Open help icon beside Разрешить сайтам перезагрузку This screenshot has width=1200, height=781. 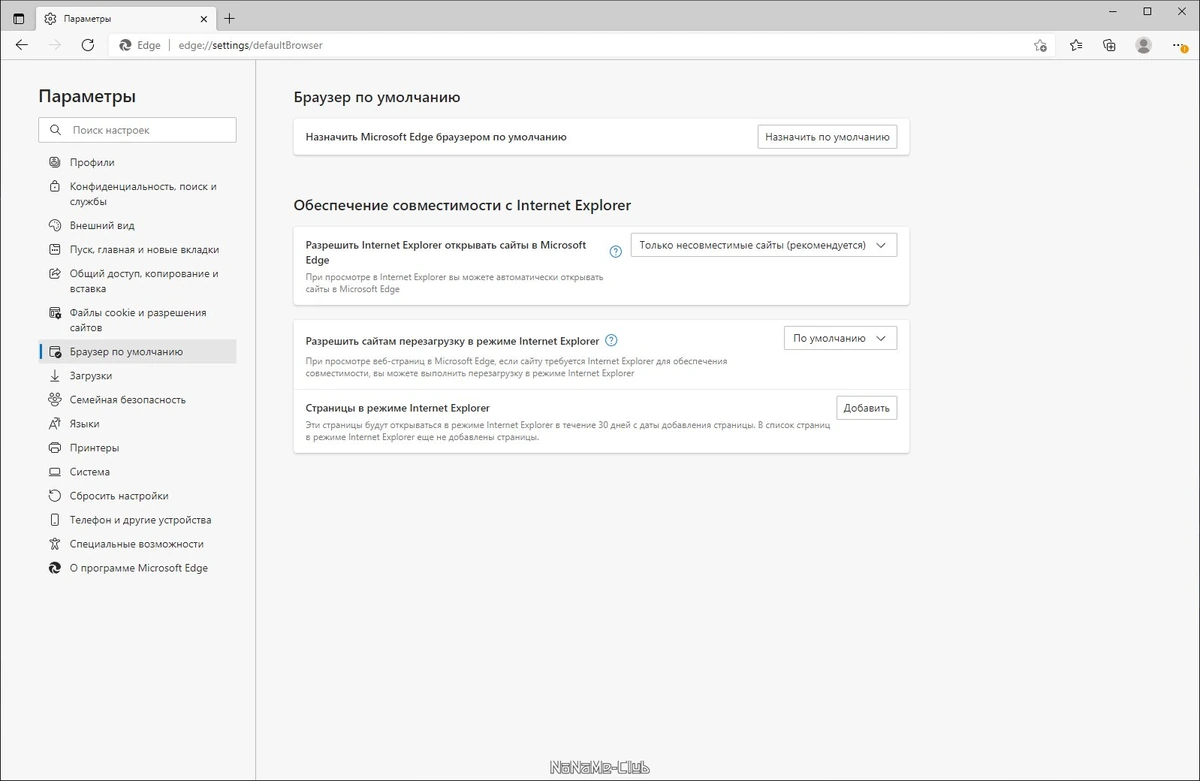point(612,340)
